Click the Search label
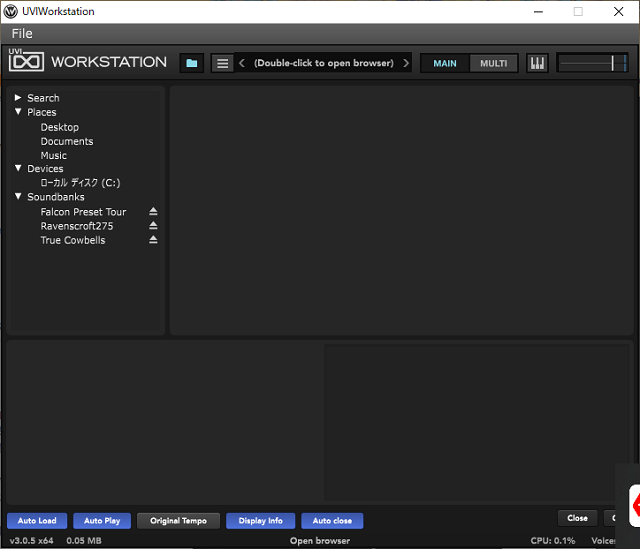Screen dimensions: 640x549 [x=43, y=98]
